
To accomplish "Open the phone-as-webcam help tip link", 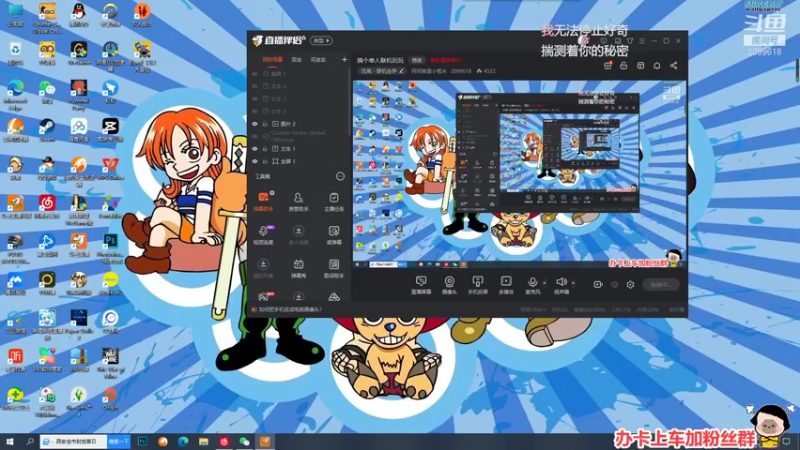I will click(x=290, y=309).
